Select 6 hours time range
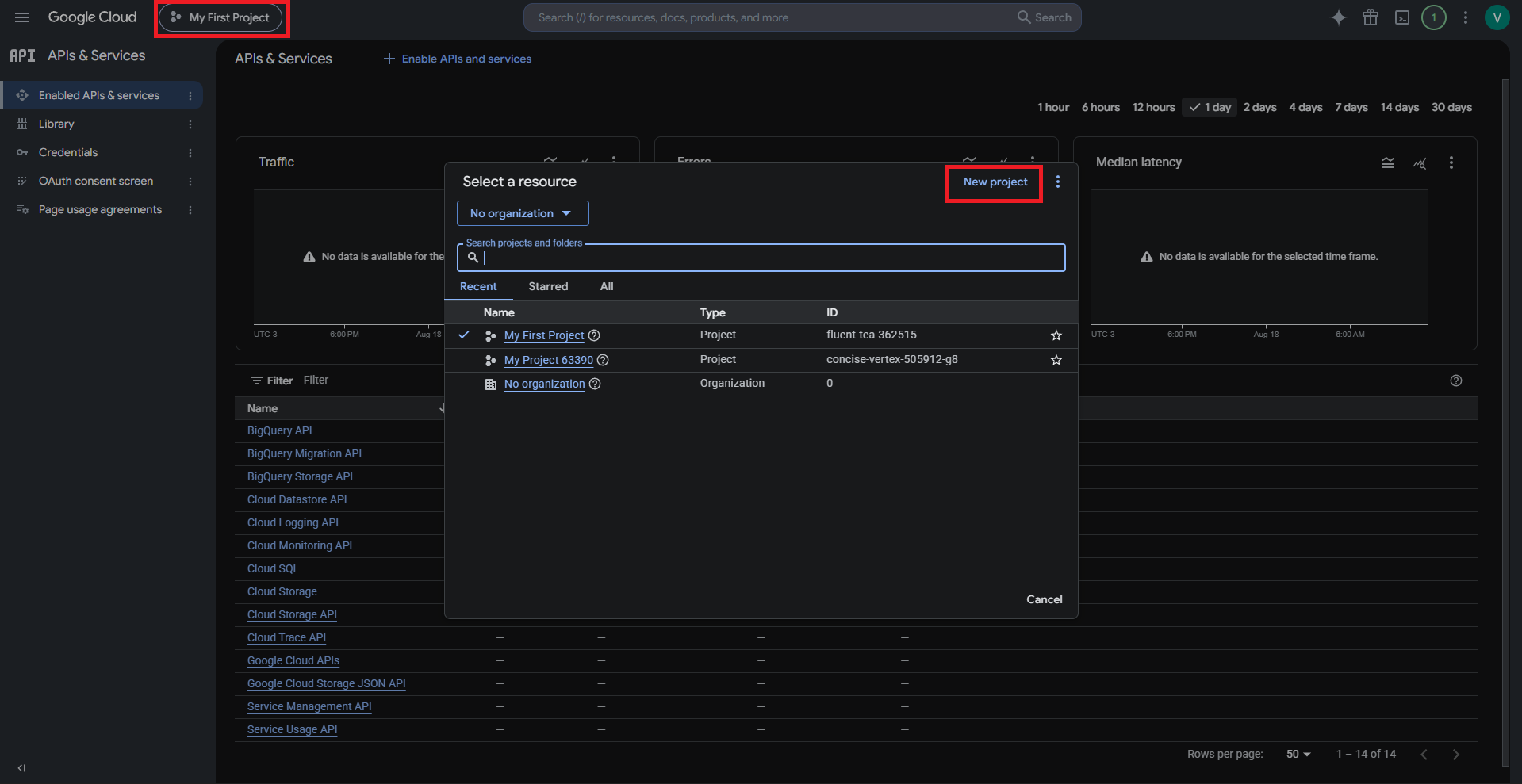 pos(1101,107)
